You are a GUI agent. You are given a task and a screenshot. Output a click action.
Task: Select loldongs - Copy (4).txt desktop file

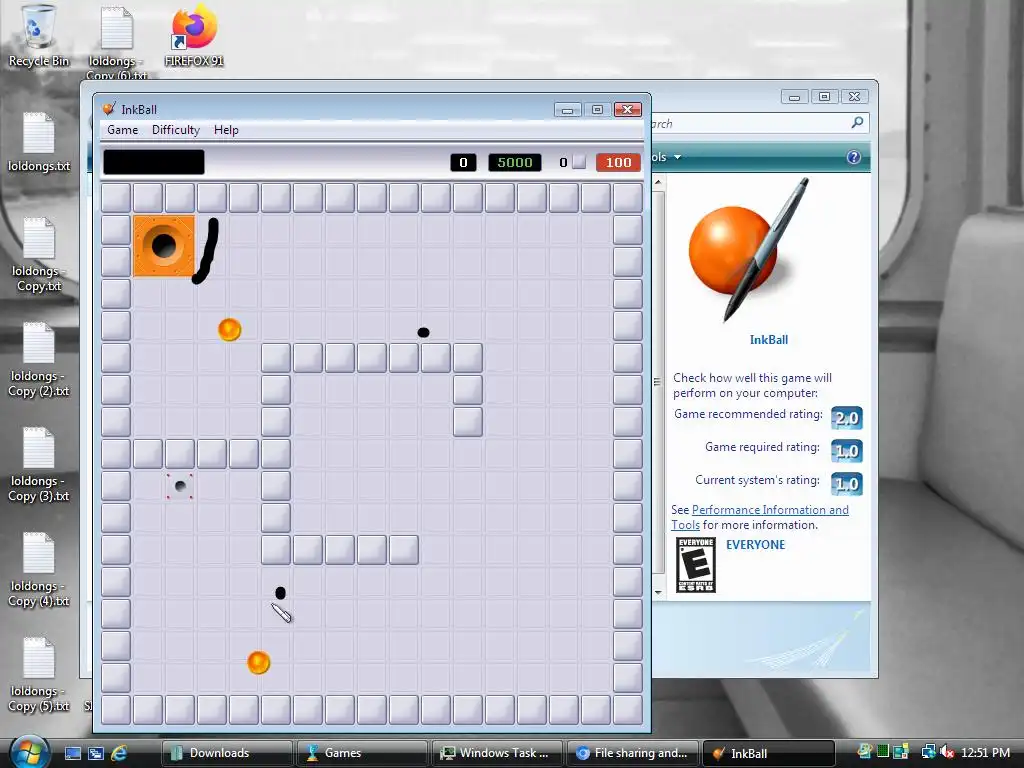(39, 569)
